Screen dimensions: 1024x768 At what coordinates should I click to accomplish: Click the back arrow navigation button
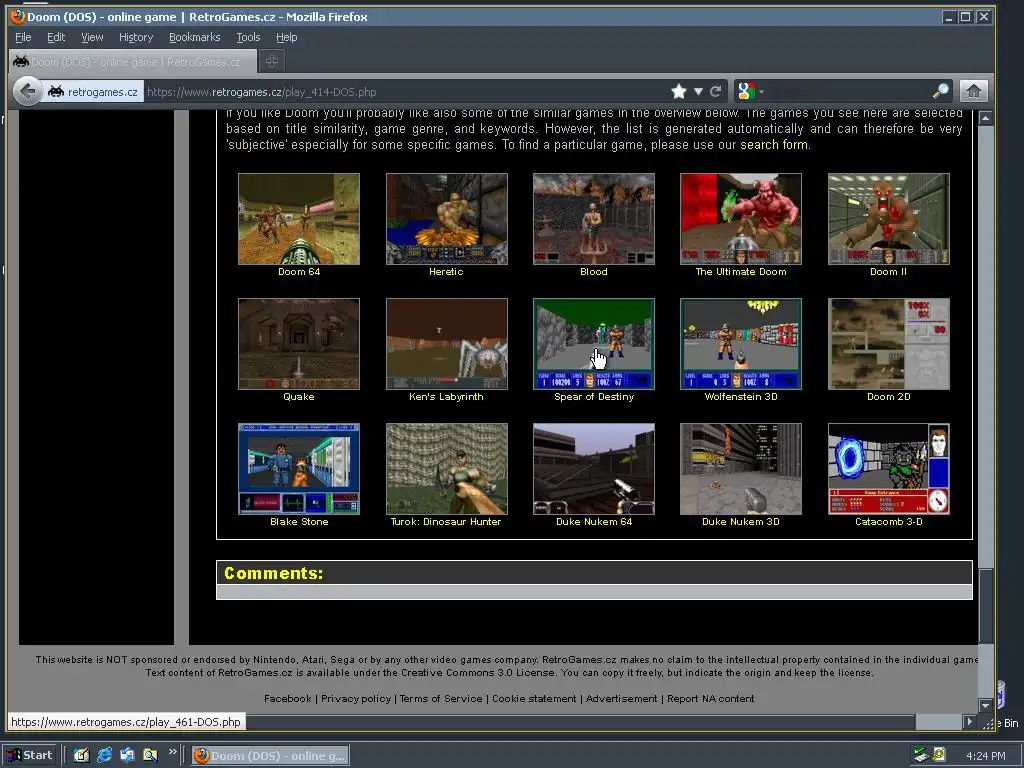click(27, 91)
